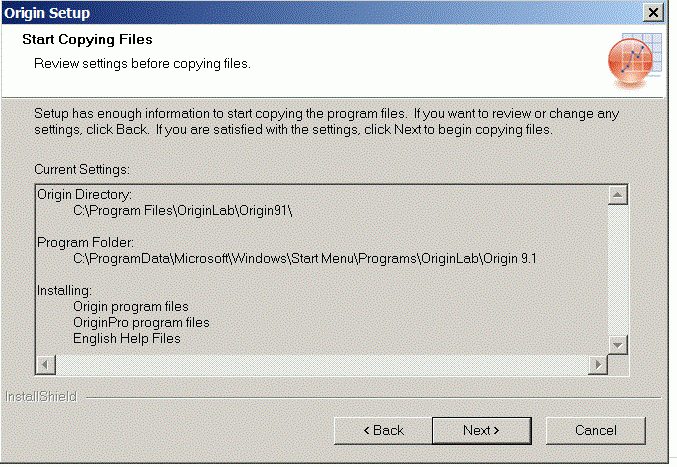Click the settings list scroll down arrow

click(x=616, y=345)
